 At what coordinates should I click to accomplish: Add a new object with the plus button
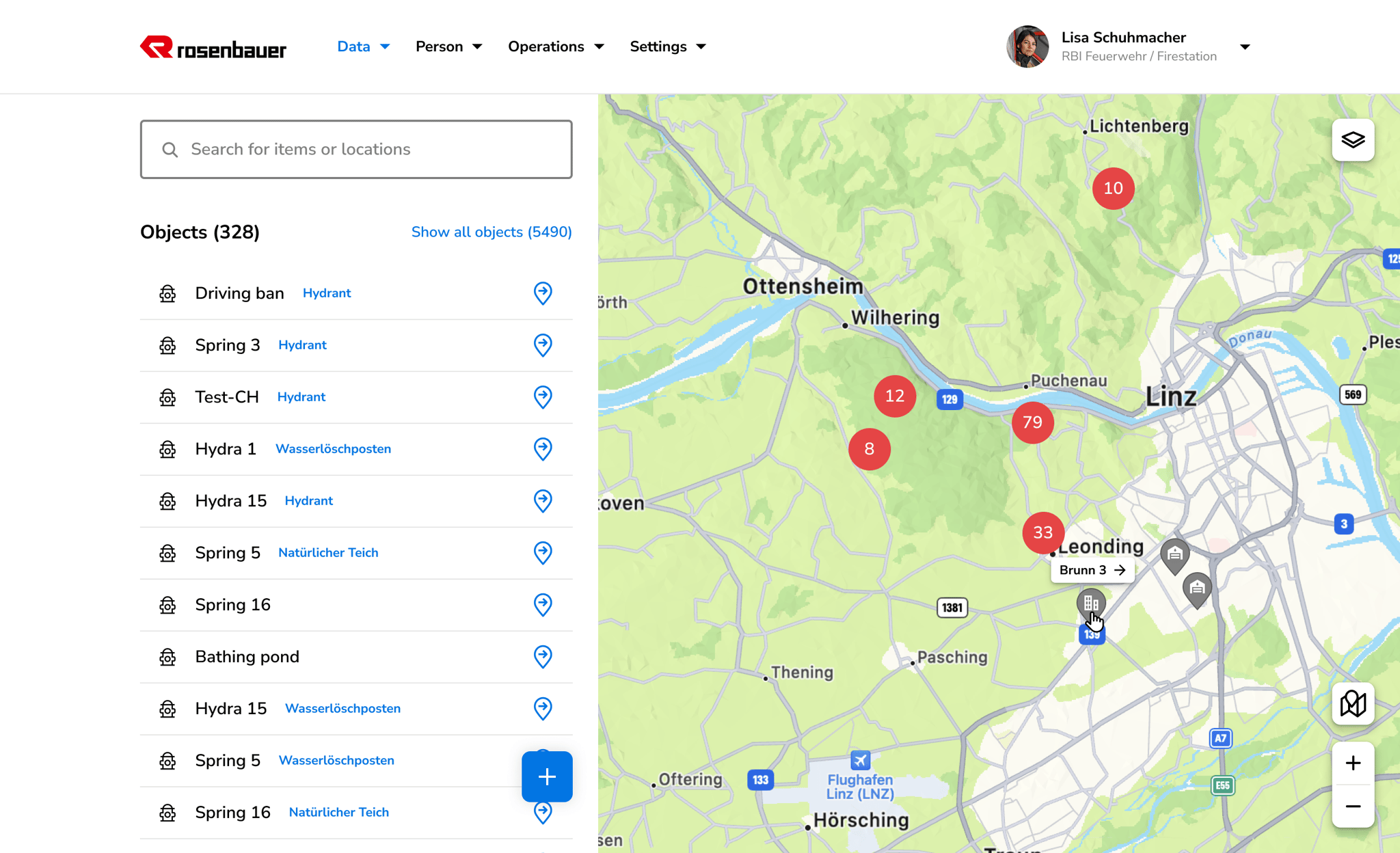(x=546, y=776)
